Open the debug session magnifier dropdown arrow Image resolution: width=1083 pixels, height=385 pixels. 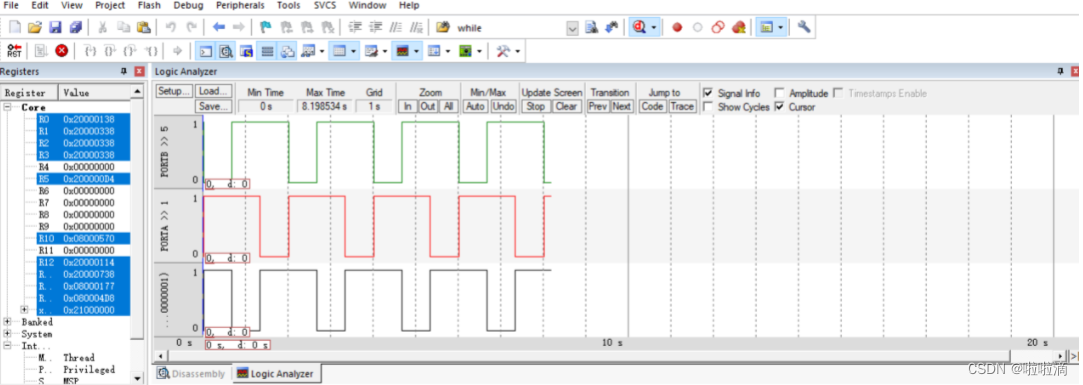(653, 28)
